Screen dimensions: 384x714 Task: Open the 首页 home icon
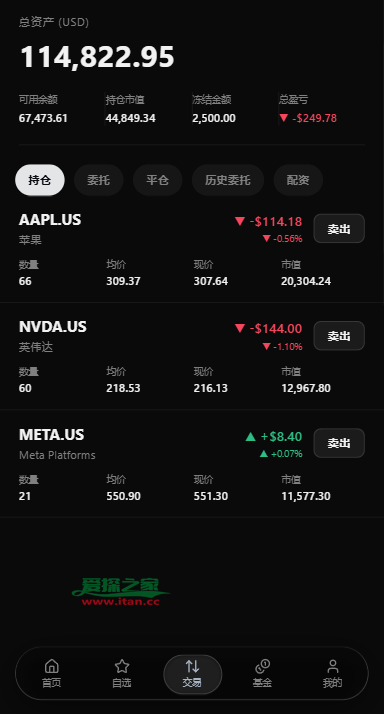(51, 666)
